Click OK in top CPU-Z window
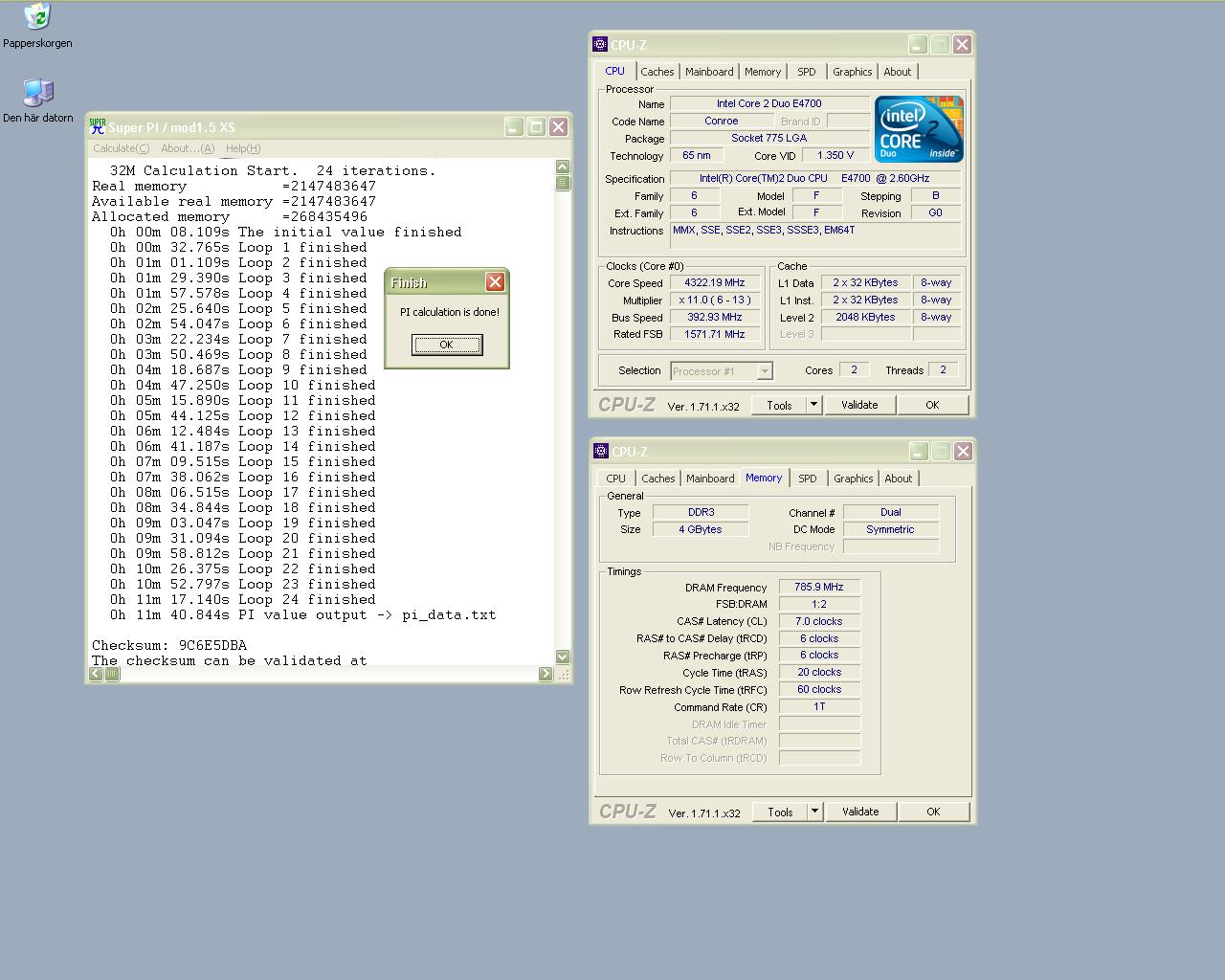 932,405
